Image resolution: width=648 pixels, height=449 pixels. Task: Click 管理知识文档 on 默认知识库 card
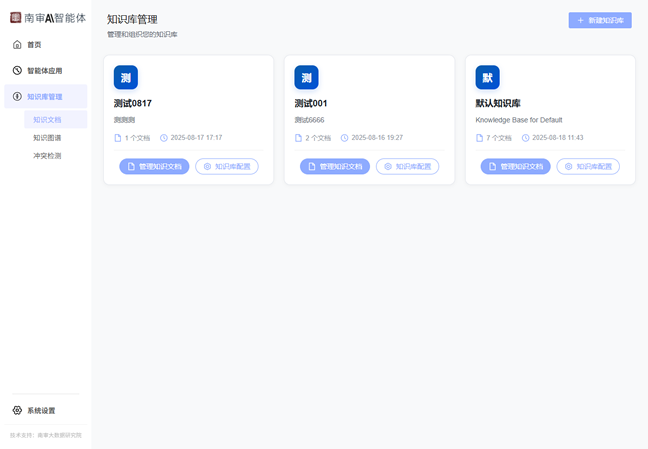[515, 166]
